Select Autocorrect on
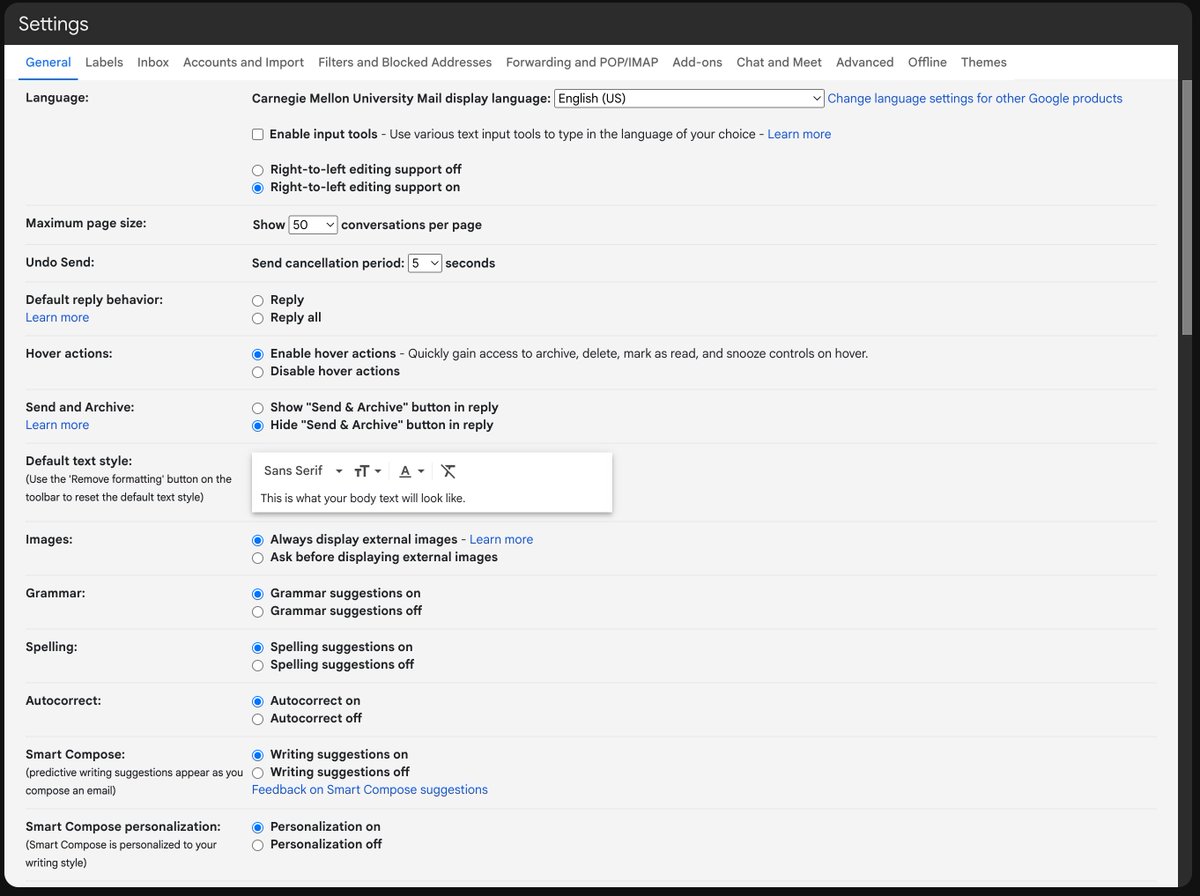The width and height of the screenshot is (1200, 896). tap(258, 702)
